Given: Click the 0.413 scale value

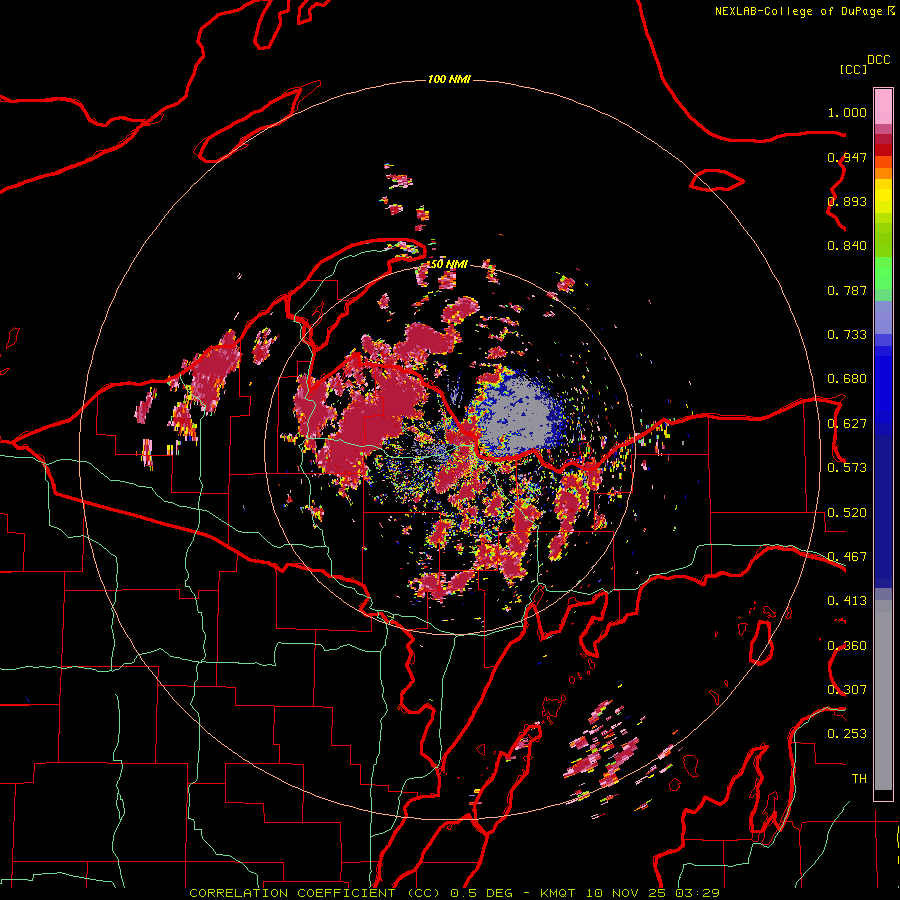Looking at the screenshot, I should pos(847,601).
